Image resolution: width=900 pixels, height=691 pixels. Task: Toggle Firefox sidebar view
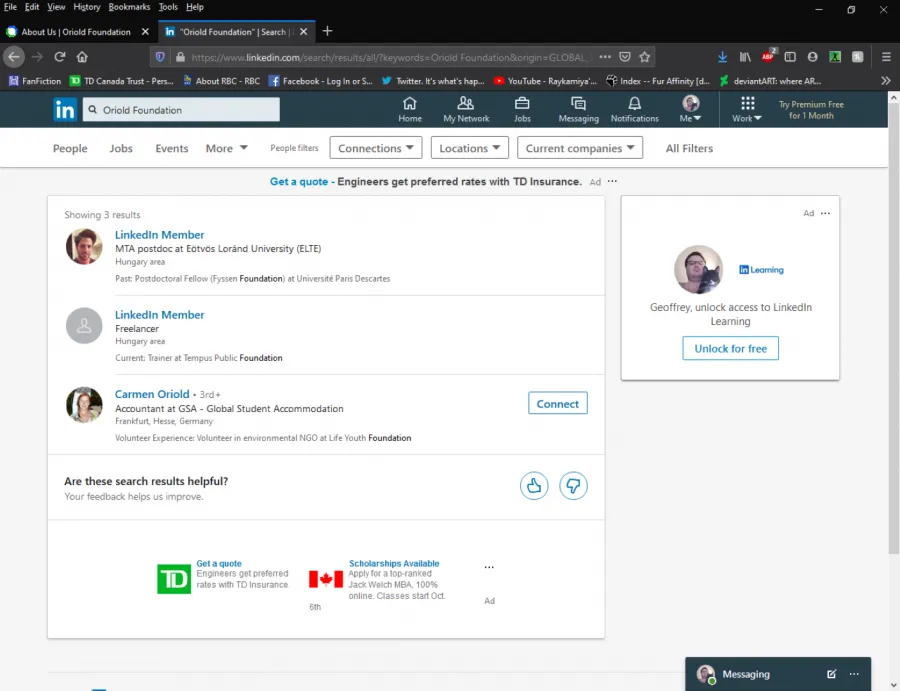pyautogui.click(x=790, y=57)
